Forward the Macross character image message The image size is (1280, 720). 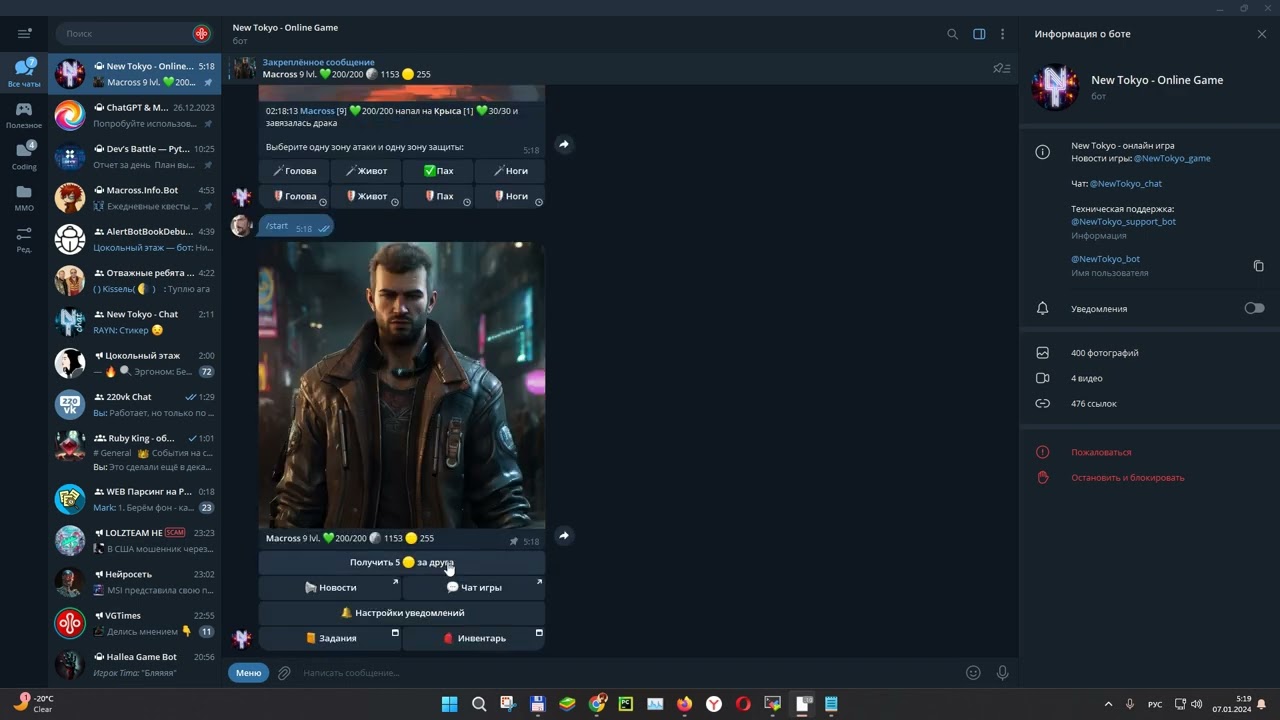564,536
